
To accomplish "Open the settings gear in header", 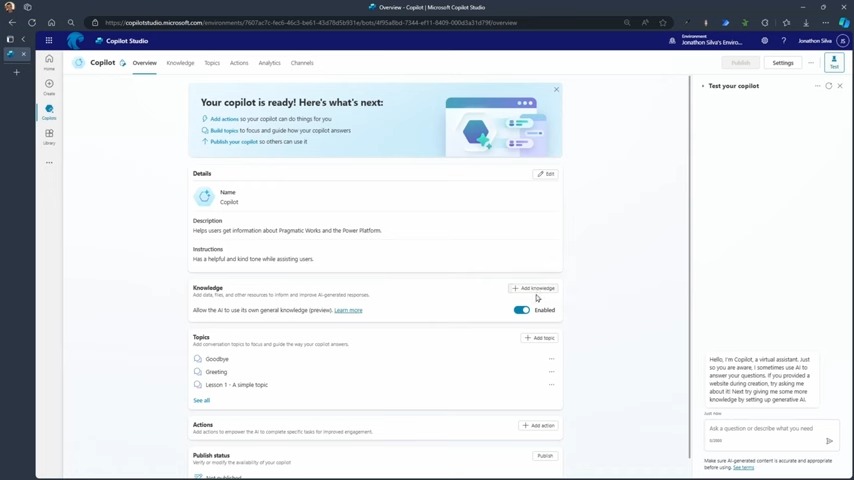I will coord(764,41).
